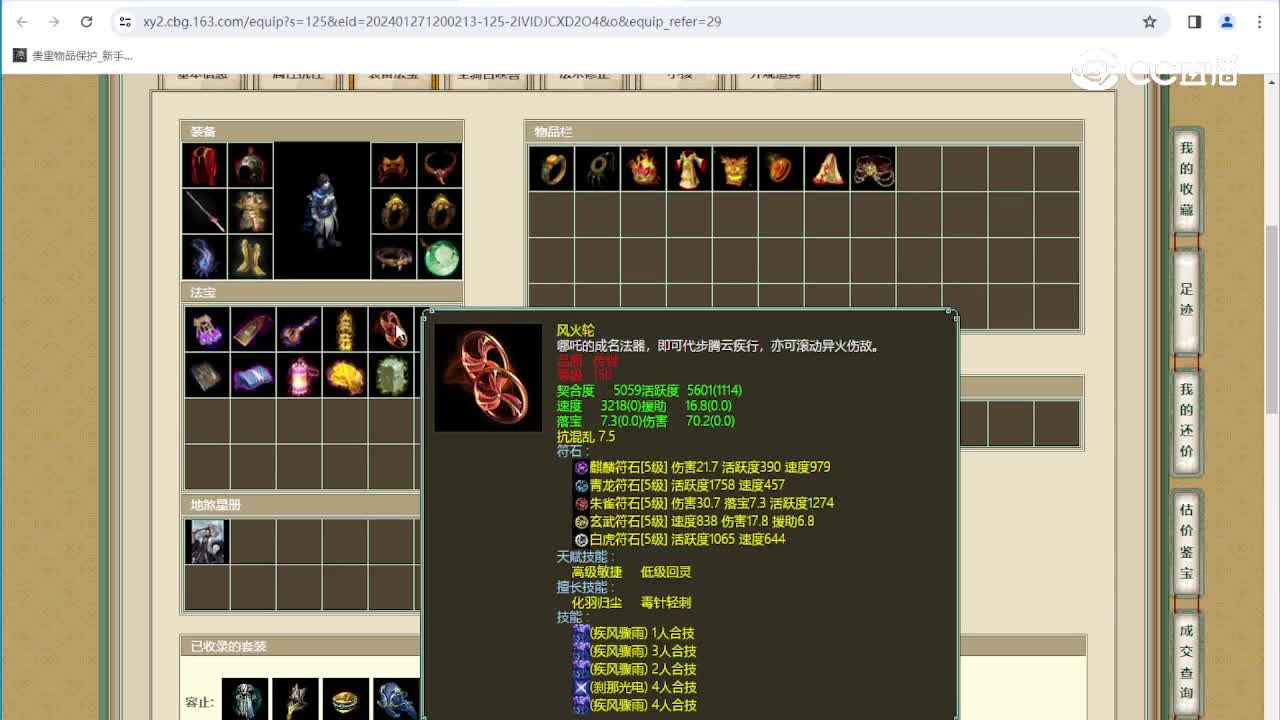Click the 风火轮 large preview image
The width and height of the screenshot is (1280, 720).
(488, 378)
